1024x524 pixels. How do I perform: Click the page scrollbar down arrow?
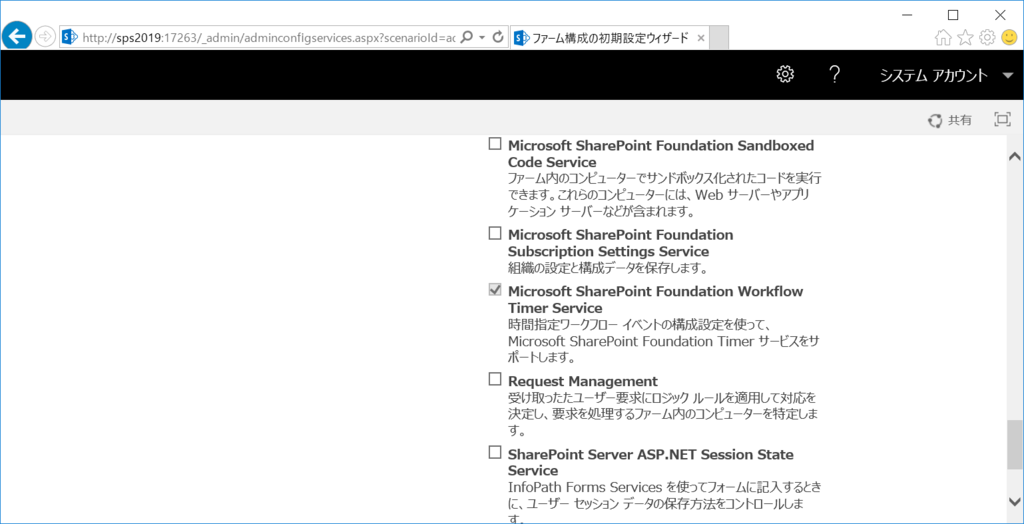coord(1014,501)
